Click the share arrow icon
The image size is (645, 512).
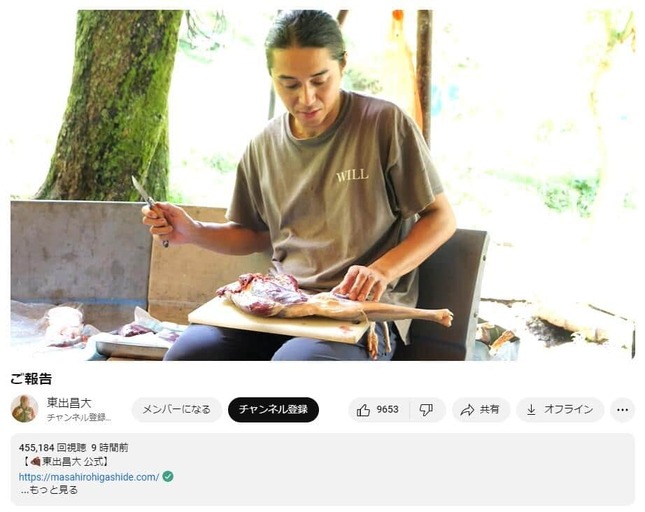[467, 410]
